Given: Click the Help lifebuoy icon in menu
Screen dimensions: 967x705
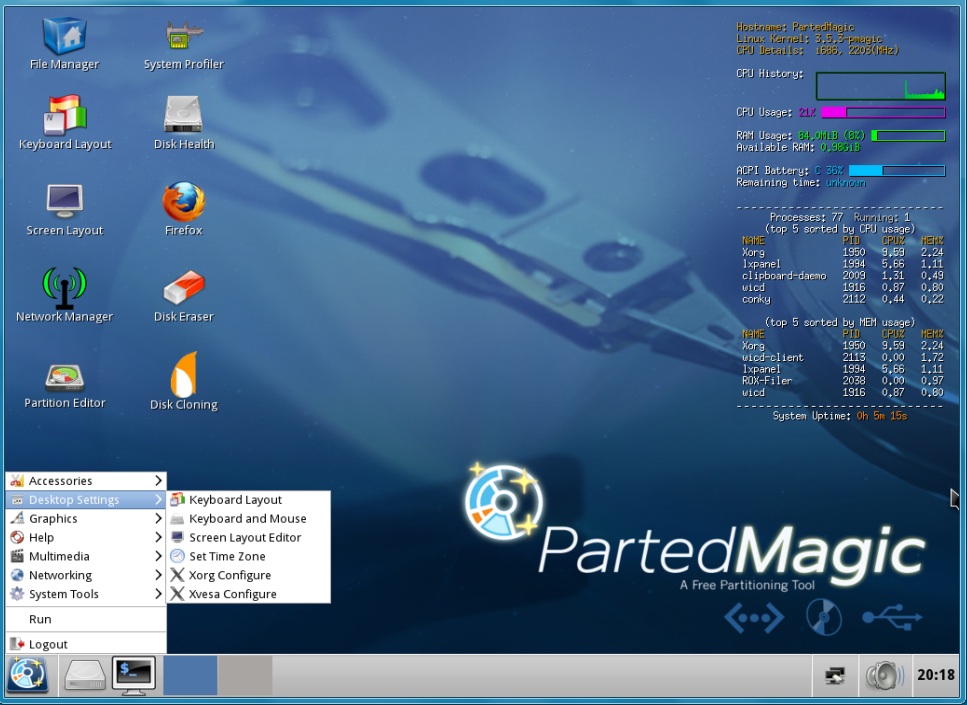Looking at the screenshot, I should (x=17, y=537).
